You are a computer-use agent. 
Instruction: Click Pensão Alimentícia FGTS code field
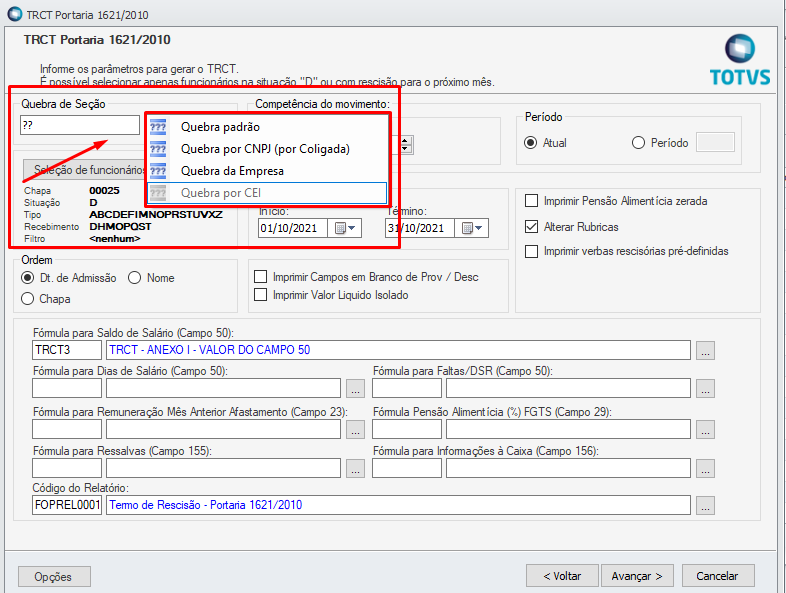(407, 429)
